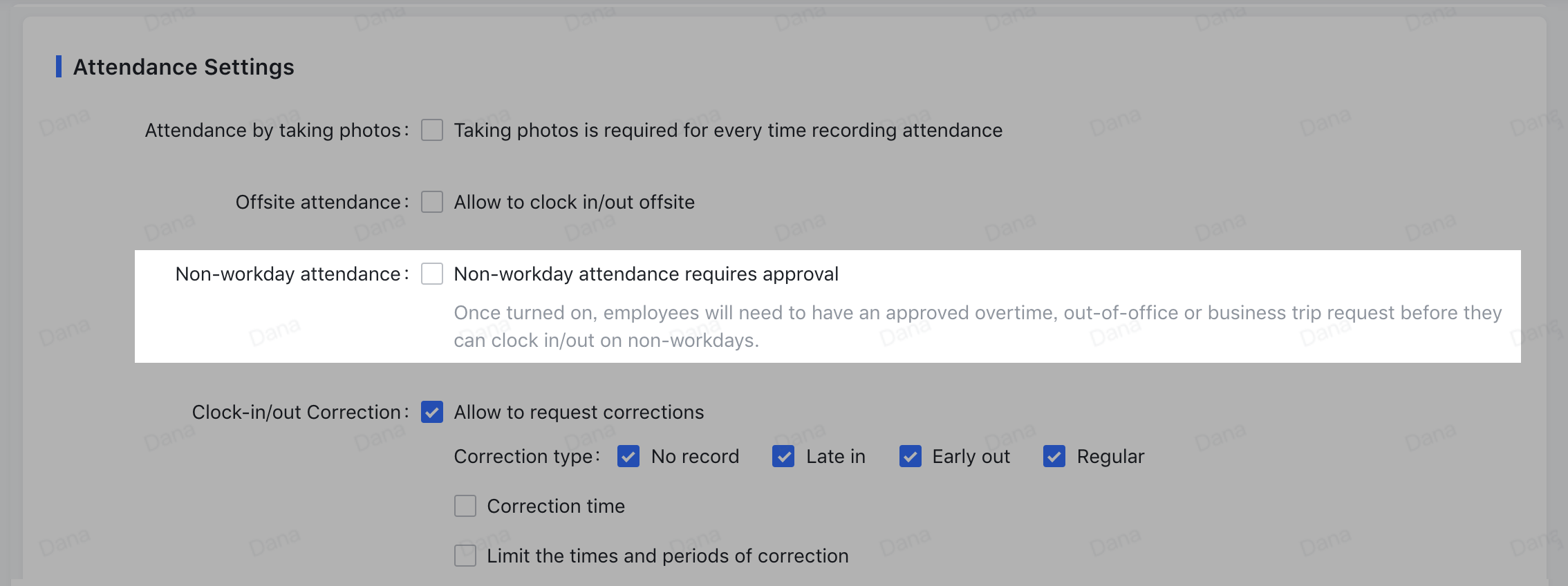The width and height of the screenshot is (1568, 586).
Task: Check 'Allow to clock in/out offsite'
Action: point(431,202)
